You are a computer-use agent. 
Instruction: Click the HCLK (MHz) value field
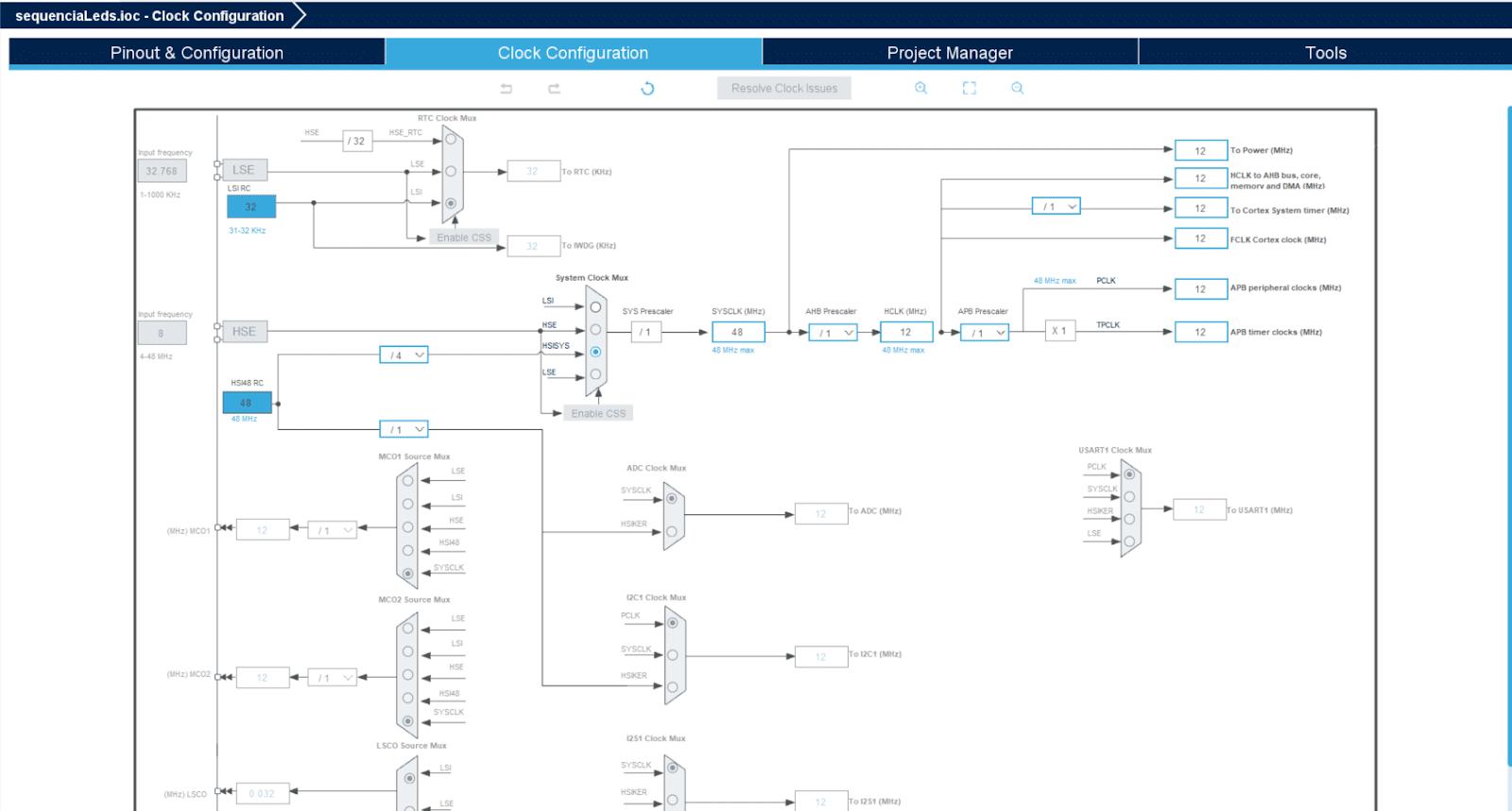(906, 332)
